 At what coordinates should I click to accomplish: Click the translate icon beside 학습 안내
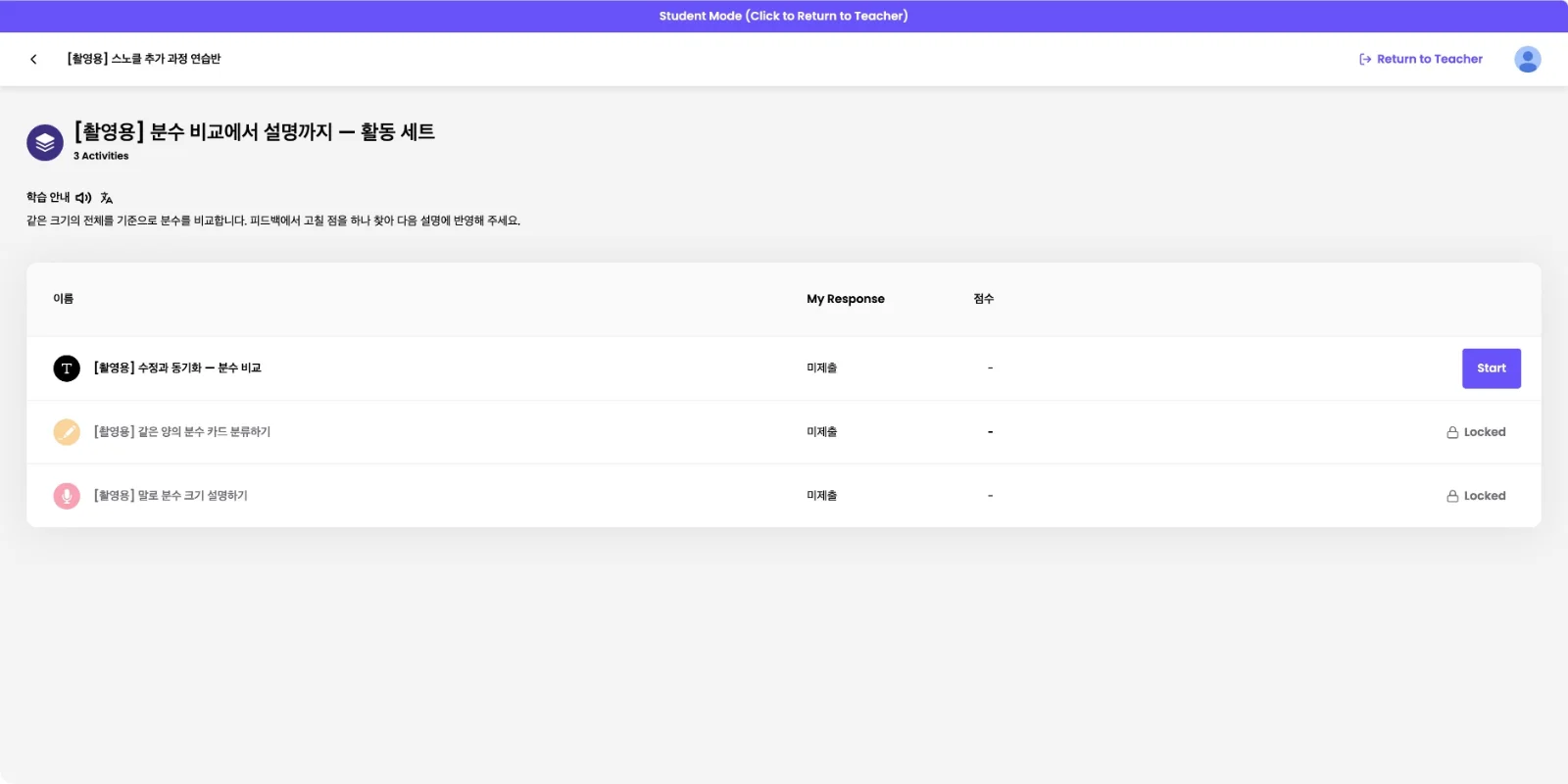[x=106, y=198]
